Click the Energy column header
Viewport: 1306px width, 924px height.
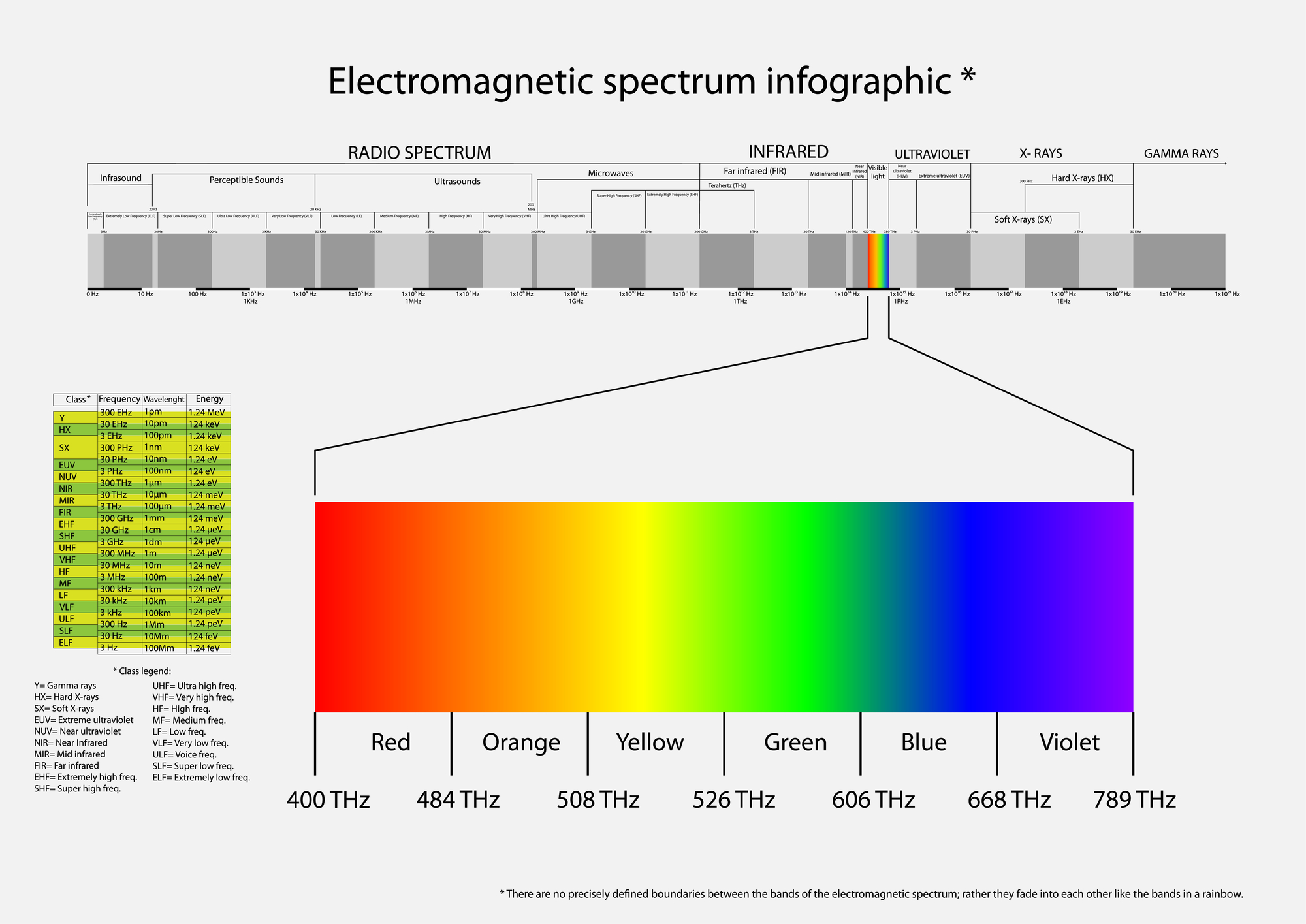pos(209,399)
